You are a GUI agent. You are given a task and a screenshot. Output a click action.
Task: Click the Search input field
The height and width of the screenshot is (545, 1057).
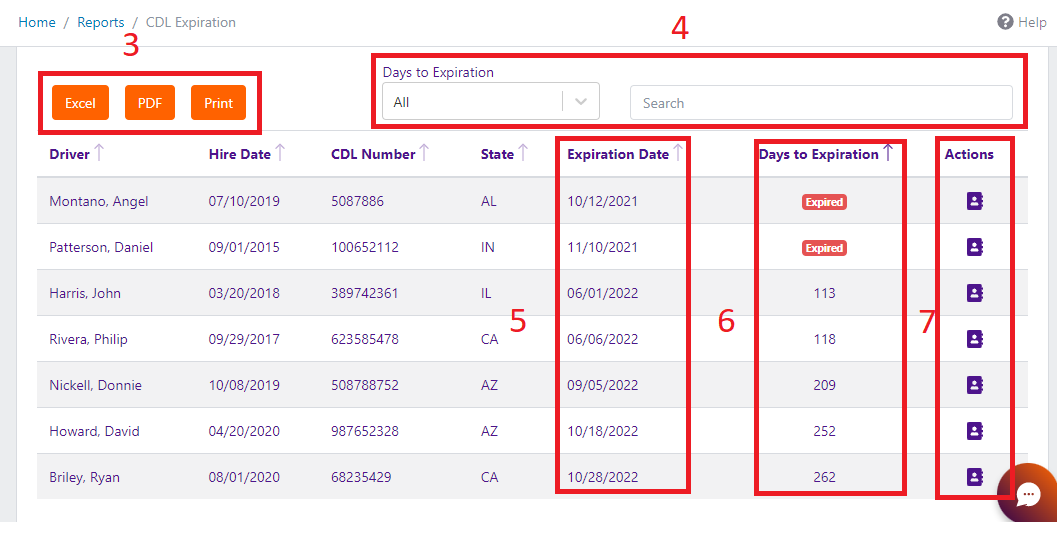[821, 103]
